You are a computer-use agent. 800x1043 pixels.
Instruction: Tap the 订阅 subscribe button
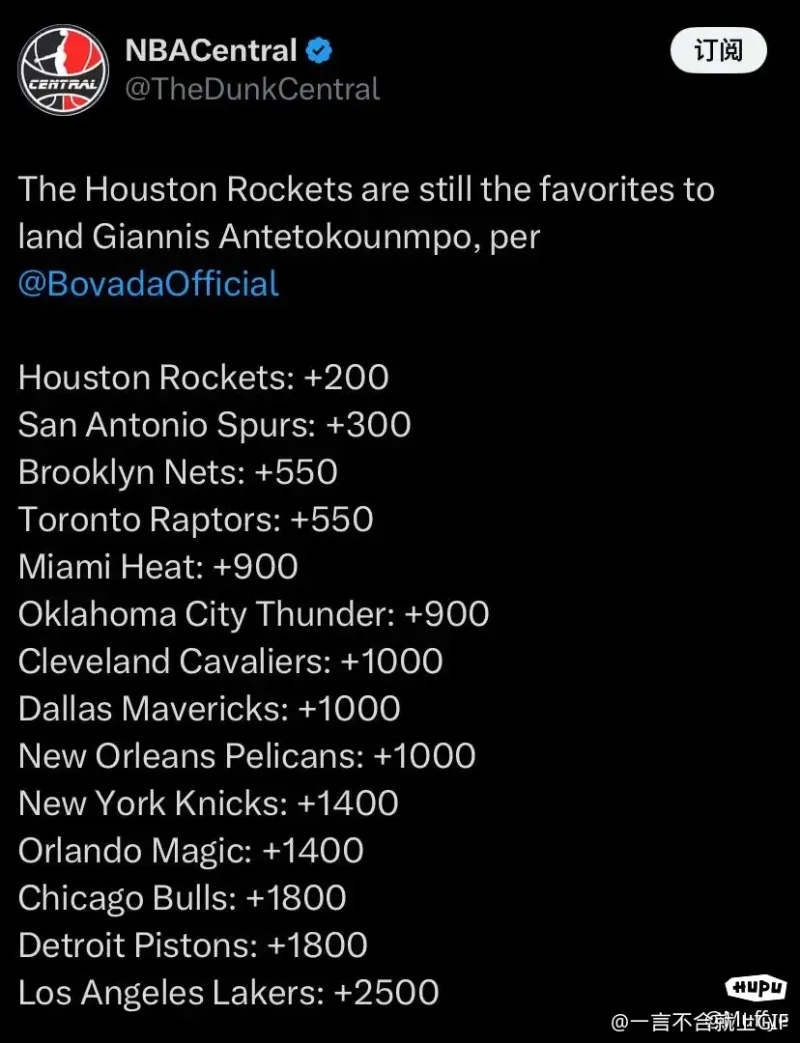click(718, 51)
